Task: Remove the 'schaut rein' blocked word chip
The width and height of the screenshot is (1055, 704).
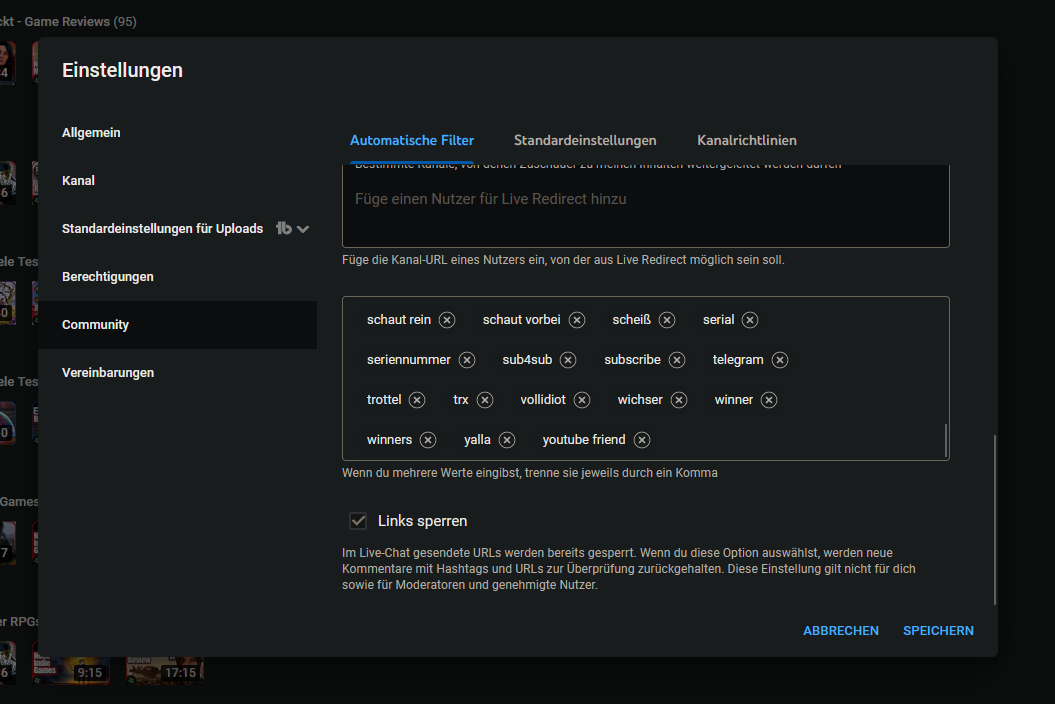Action: pos(447,320)
